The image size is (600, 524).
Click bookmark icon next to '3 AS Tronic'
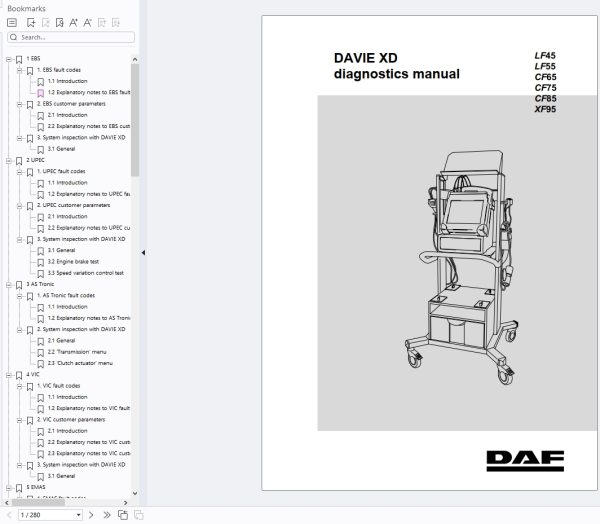(19, 285)
